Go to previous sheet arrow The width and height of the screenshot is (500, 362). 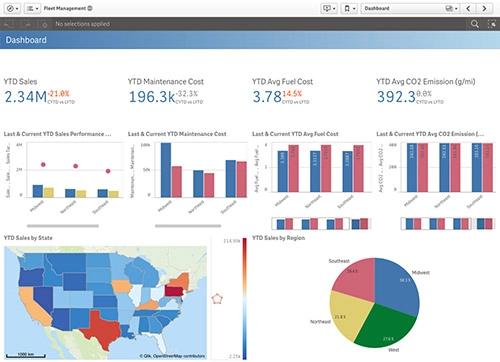[468, 8]
